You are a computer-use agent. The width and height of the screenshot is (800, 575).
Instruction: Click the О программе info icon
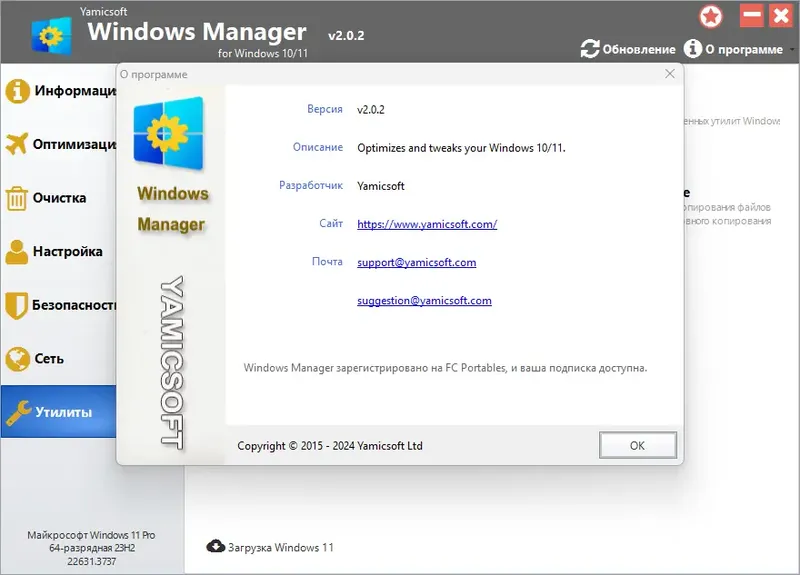click(692, 49)
